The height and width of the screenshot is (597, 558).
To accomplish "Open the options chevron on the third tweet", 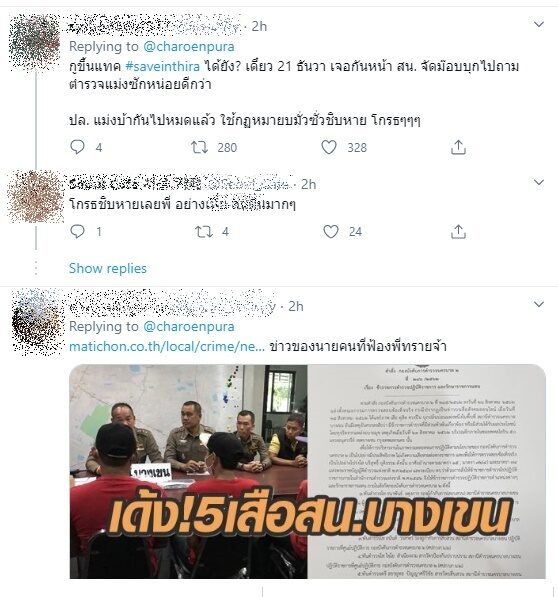I will point(539,304).
